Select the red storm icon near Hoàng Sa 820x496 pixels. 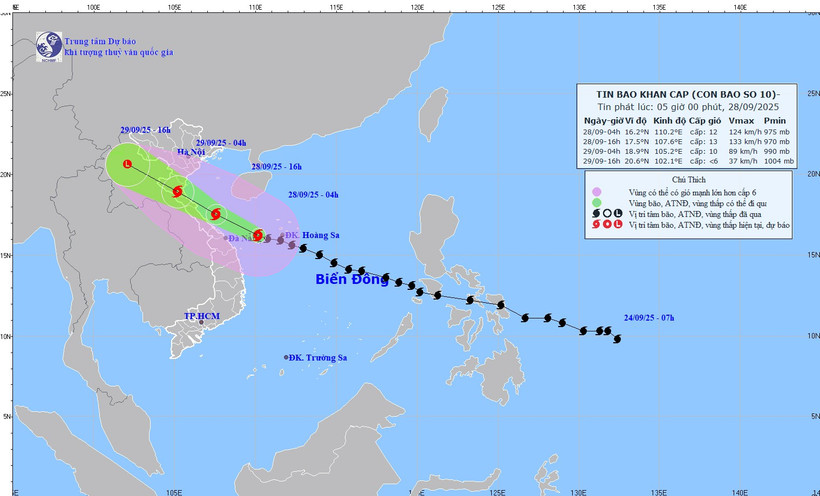258,236
